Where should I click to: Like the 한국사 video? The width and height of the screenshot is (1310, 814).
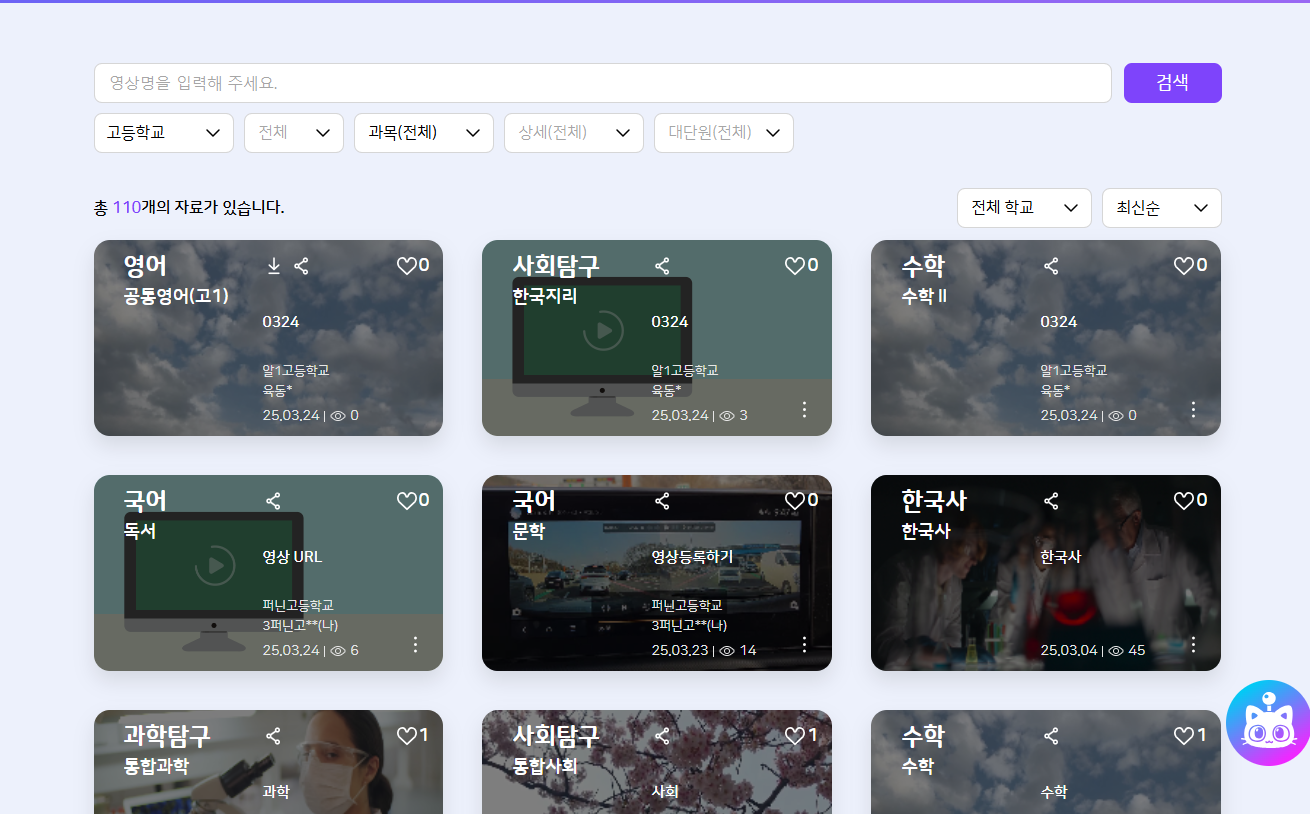pyautogui.click(x=1183, y=501)
